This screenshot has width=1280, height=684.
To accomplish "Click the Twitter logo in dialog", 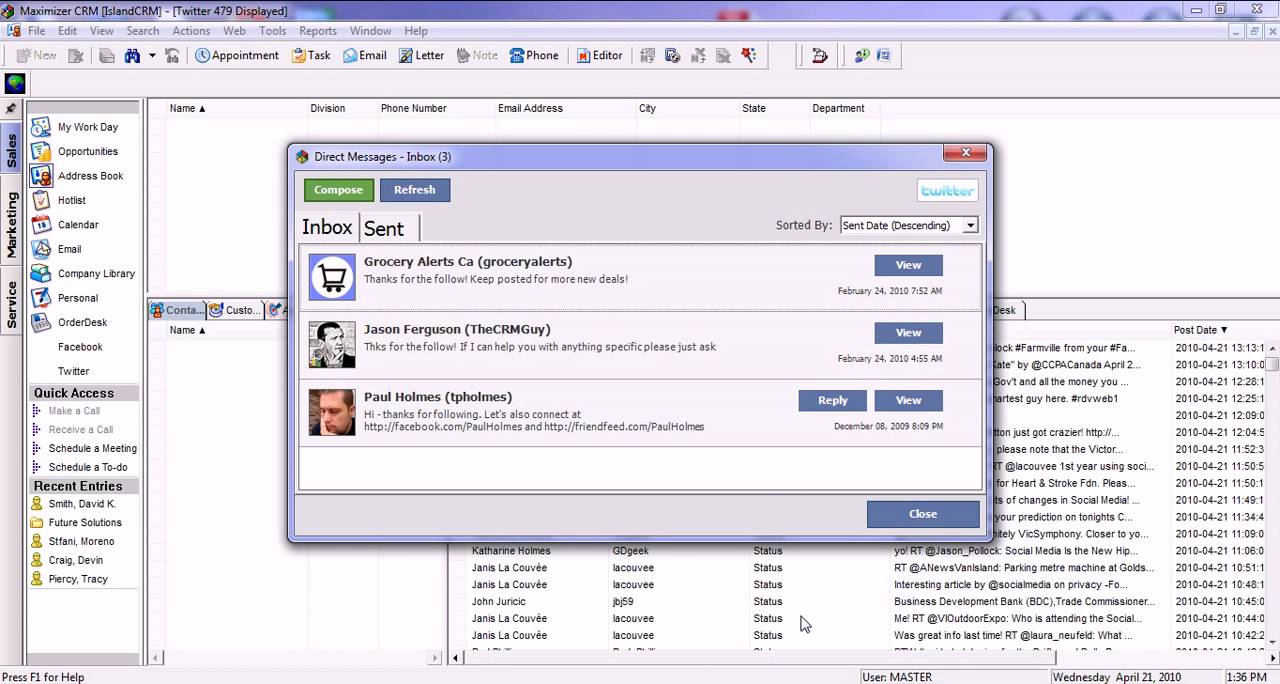I will (947, 191).
